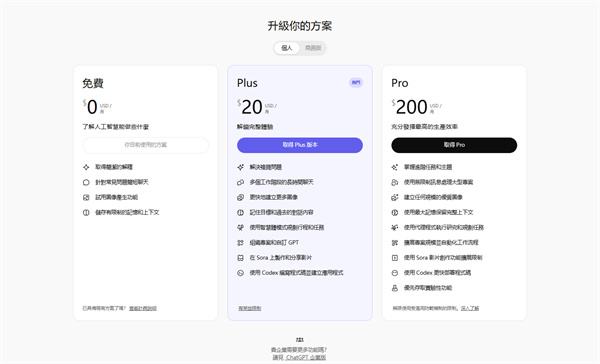
Task: Click the Pro feature text mentioning Sora
Action: 443,258
